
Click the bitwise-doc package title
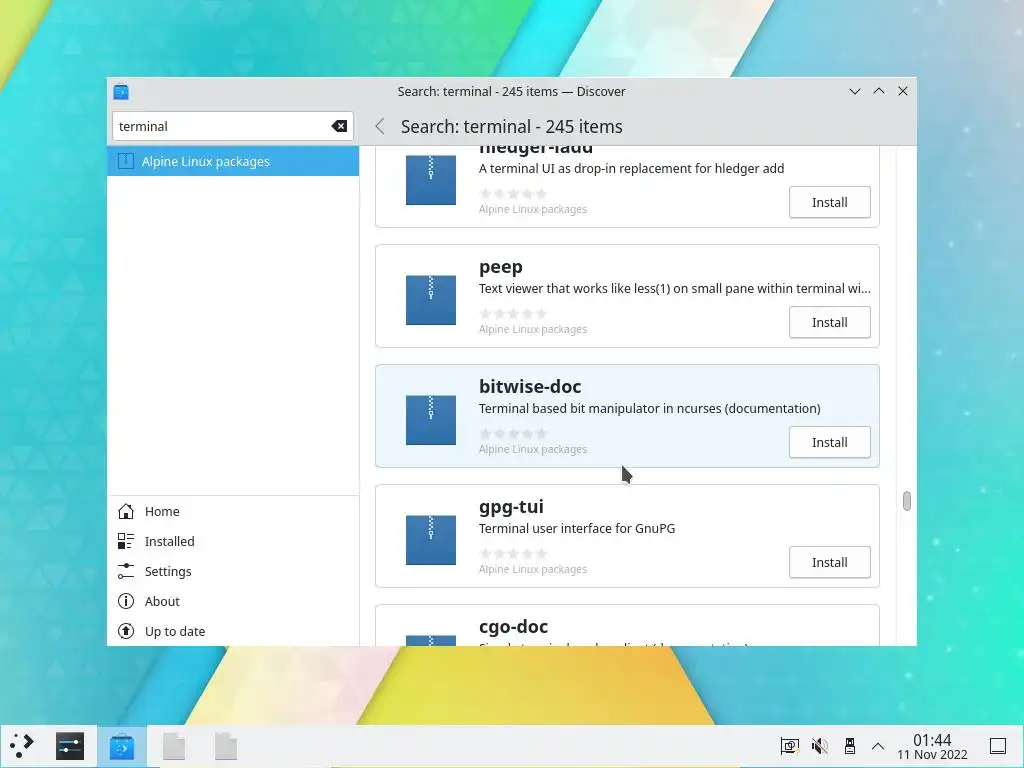(530, 387)
